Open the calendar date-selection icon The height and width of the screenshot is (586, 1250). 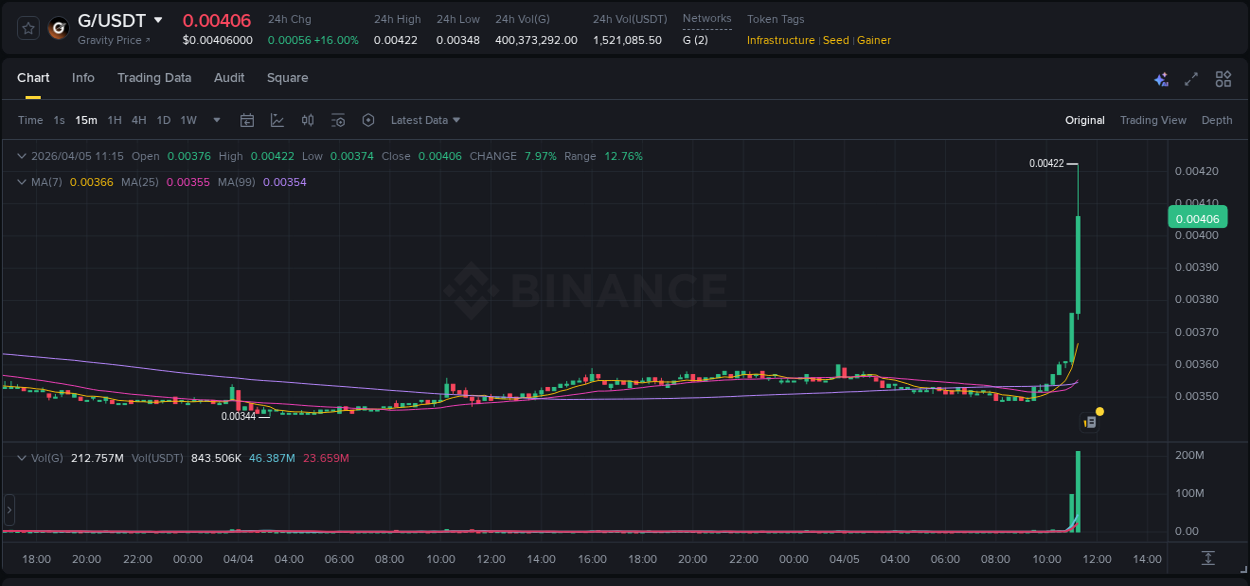point(247,120)
